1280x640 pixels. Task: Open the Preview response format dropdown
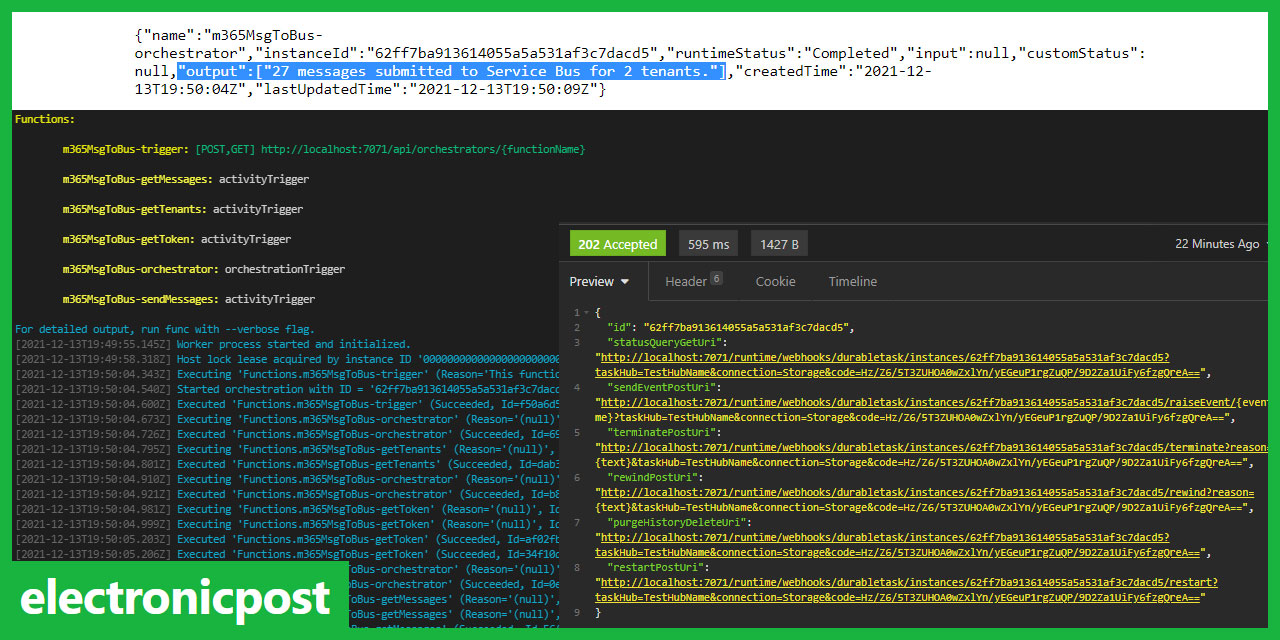pyautogui.click(x=599, y=281)
